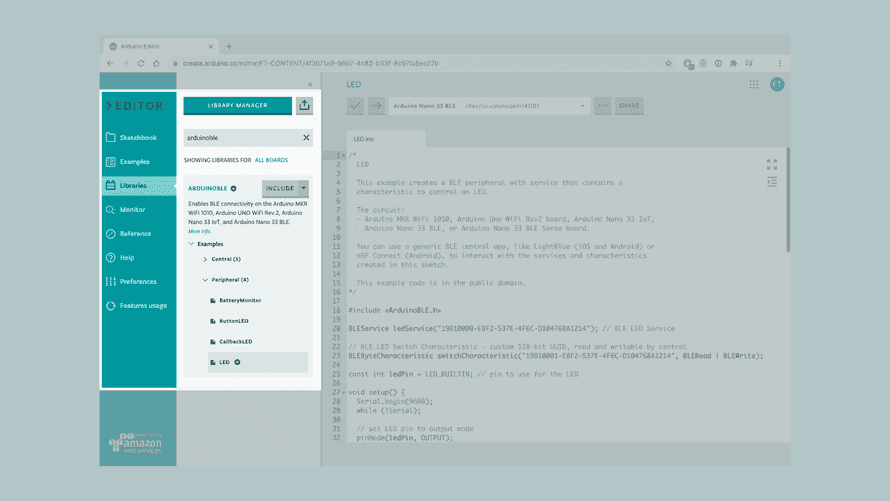The width and height of the screenshot is (890, 501).
Task: Select Libraries in the sidebar
Action: tap(138, 186)
